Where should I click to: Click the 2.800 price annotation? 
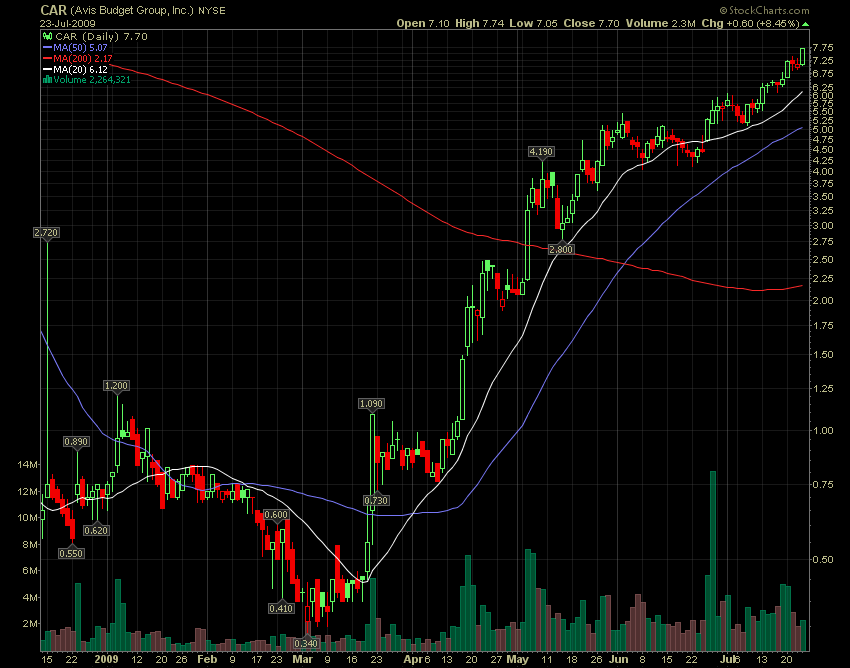561,249
